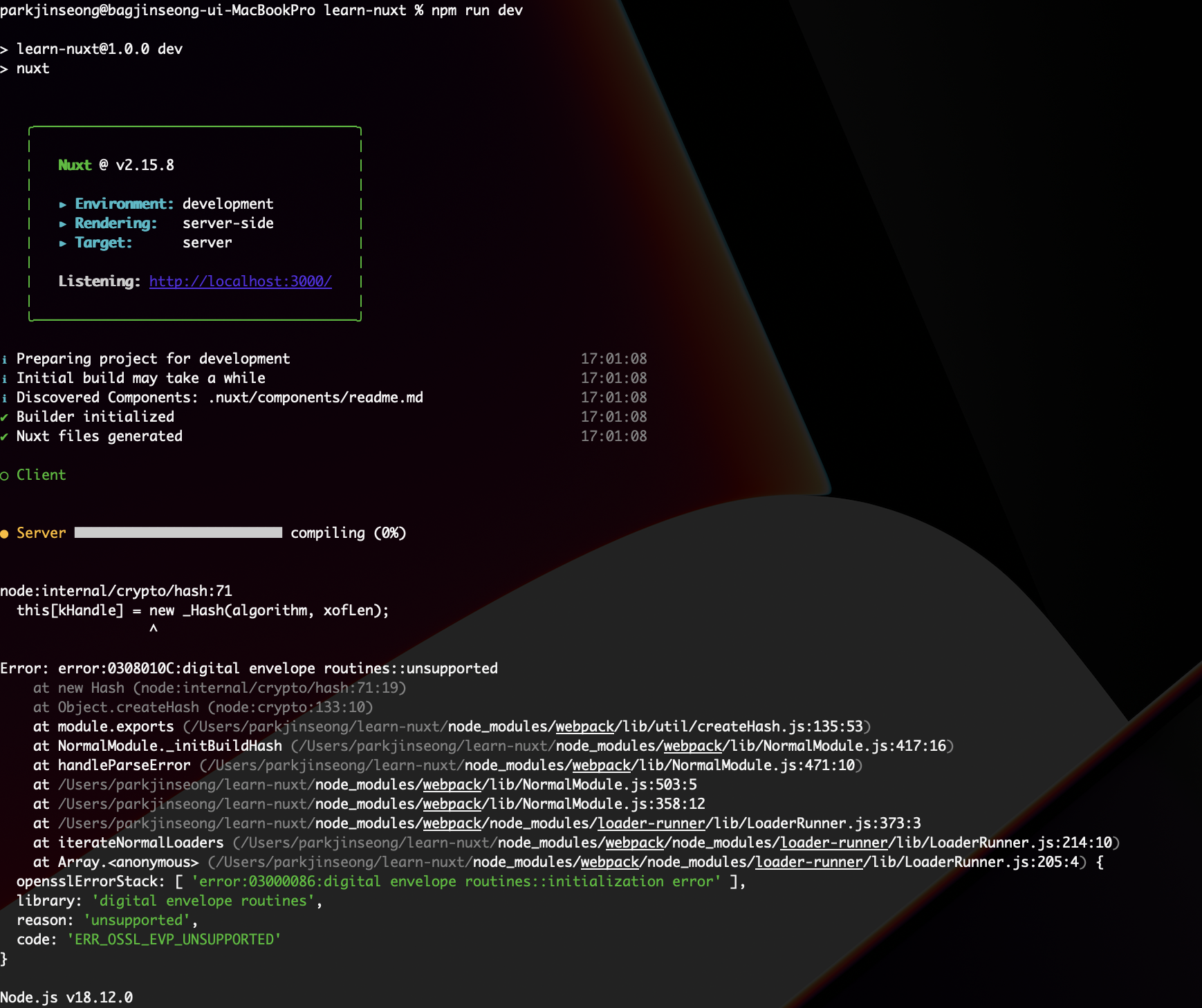This screenshot has height=1008, width=1202.
Task: Click the Environment arrow bullet
Action: tap(63, 205)
